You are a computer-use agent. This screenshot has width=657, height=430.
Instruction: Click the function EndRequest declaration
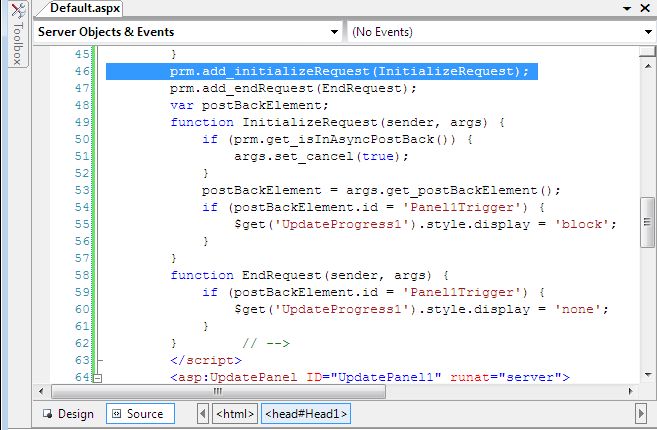point(309,275)
